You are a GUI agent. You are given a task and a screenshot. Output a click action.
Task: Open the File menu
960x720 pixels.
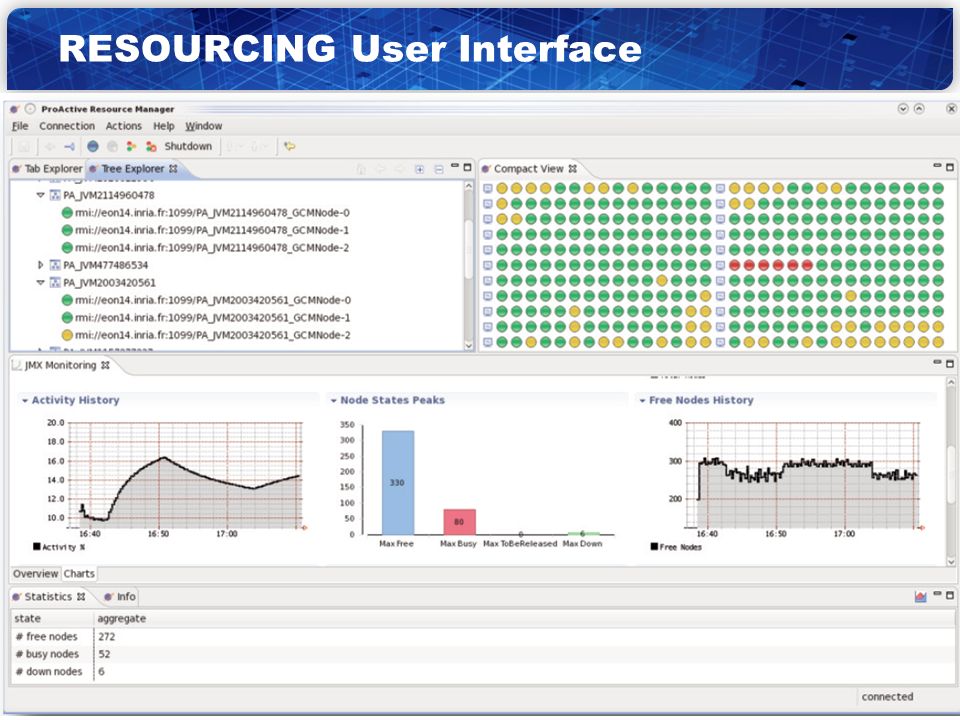point(20,126)
